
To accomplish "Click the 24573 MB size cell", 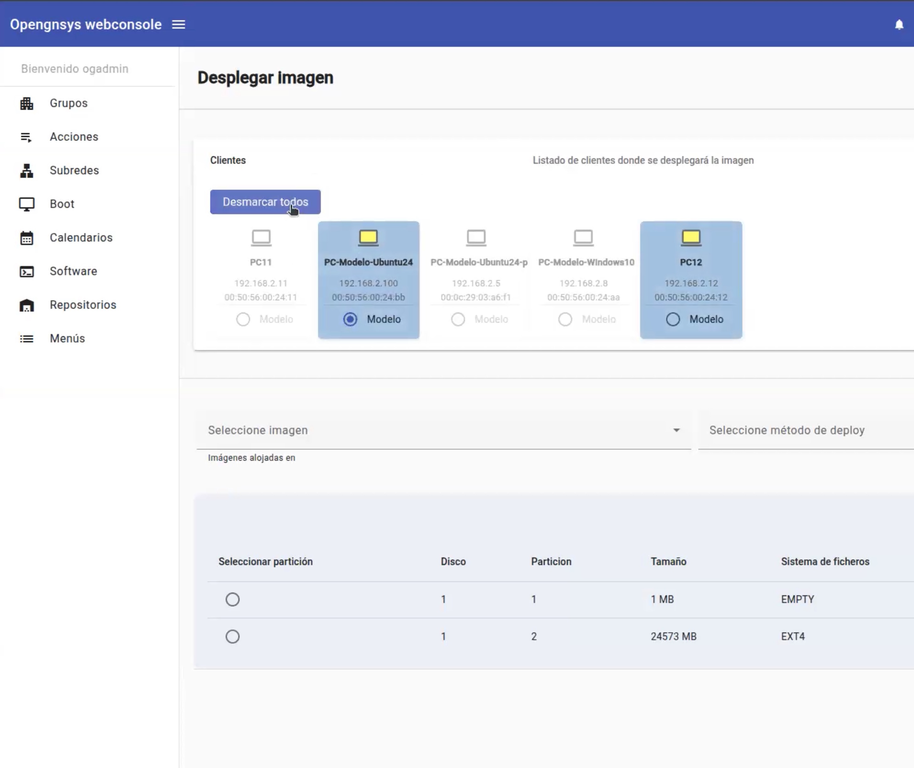I will coord(674,637).
